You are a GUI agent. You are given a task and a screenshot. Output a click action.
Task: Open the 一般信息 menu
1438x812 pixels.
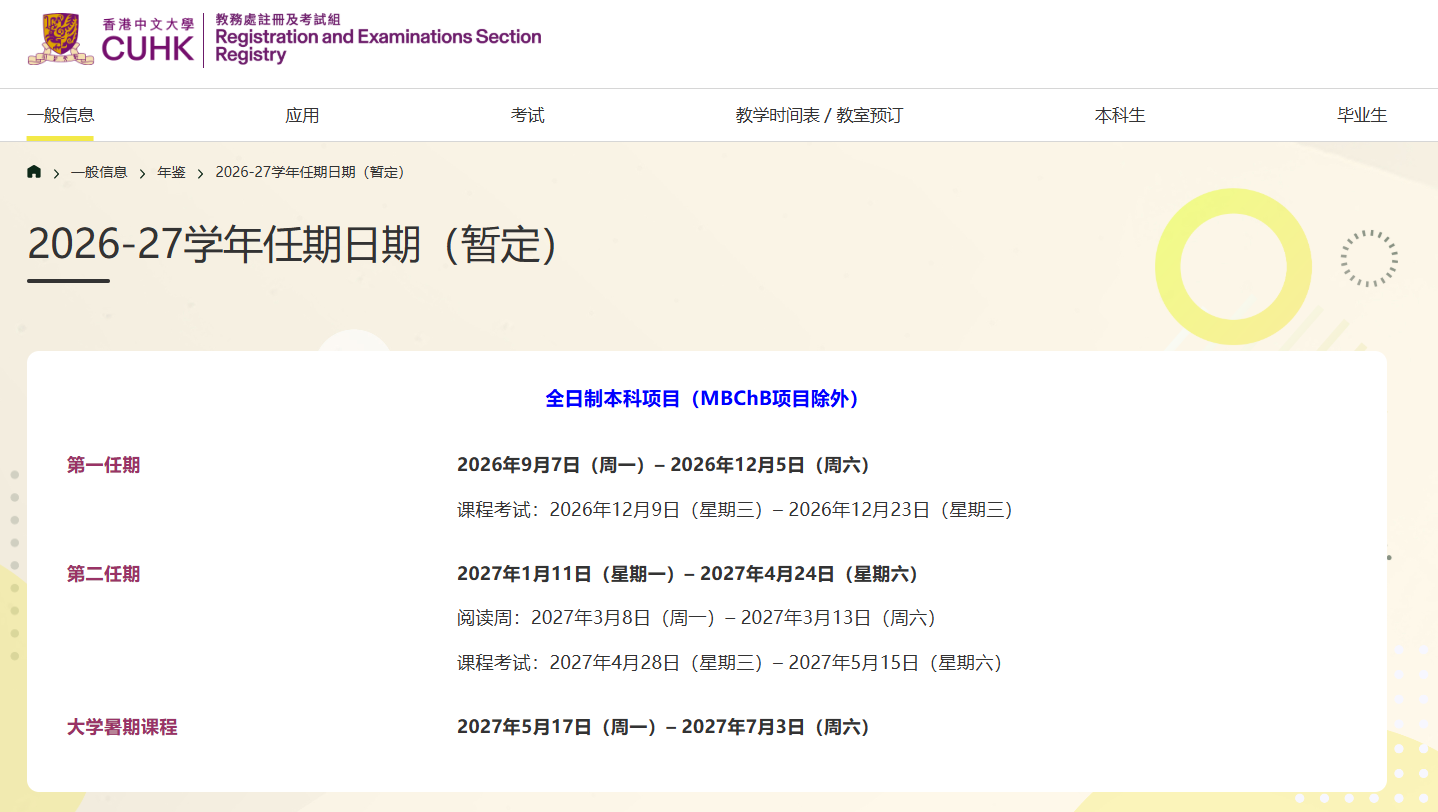tap(61, 115)
